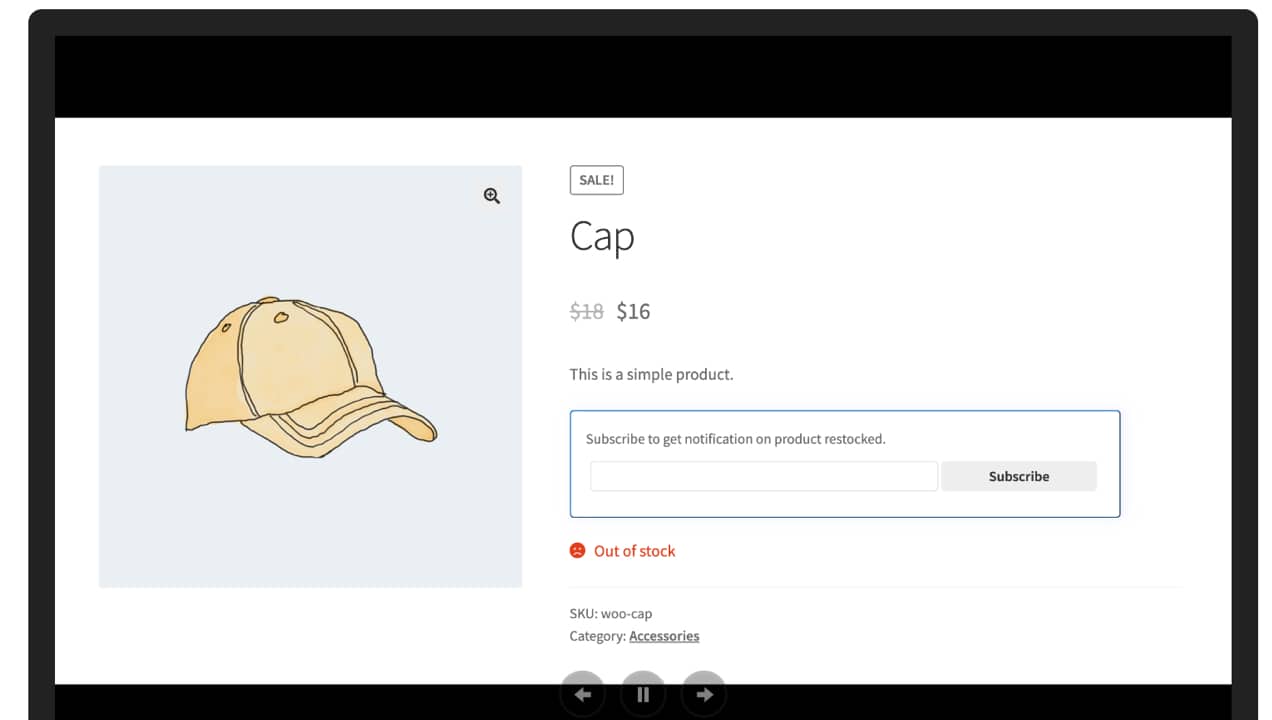This screenshot has width=1272, height=720.
Task: Pause the slideshow
Action: [643, 694]
